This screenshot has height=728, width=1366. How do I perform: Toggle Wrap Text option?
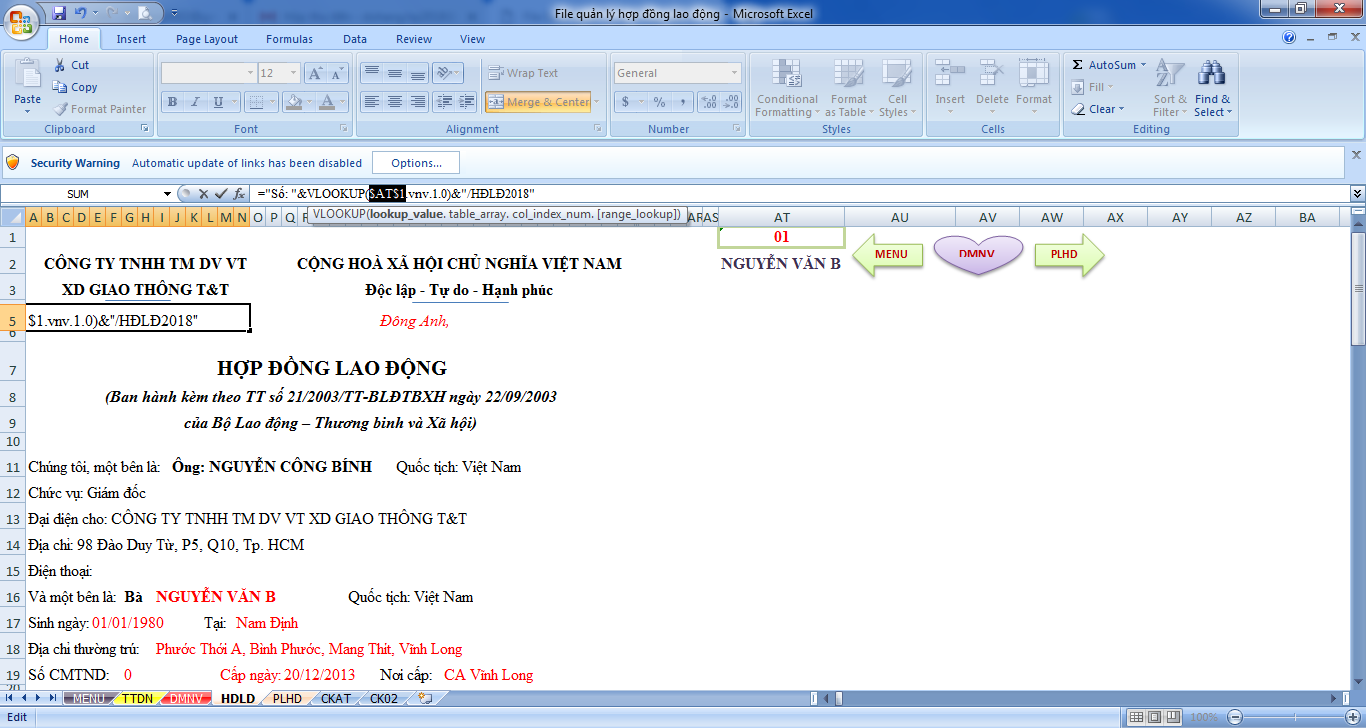click(522, 73)
